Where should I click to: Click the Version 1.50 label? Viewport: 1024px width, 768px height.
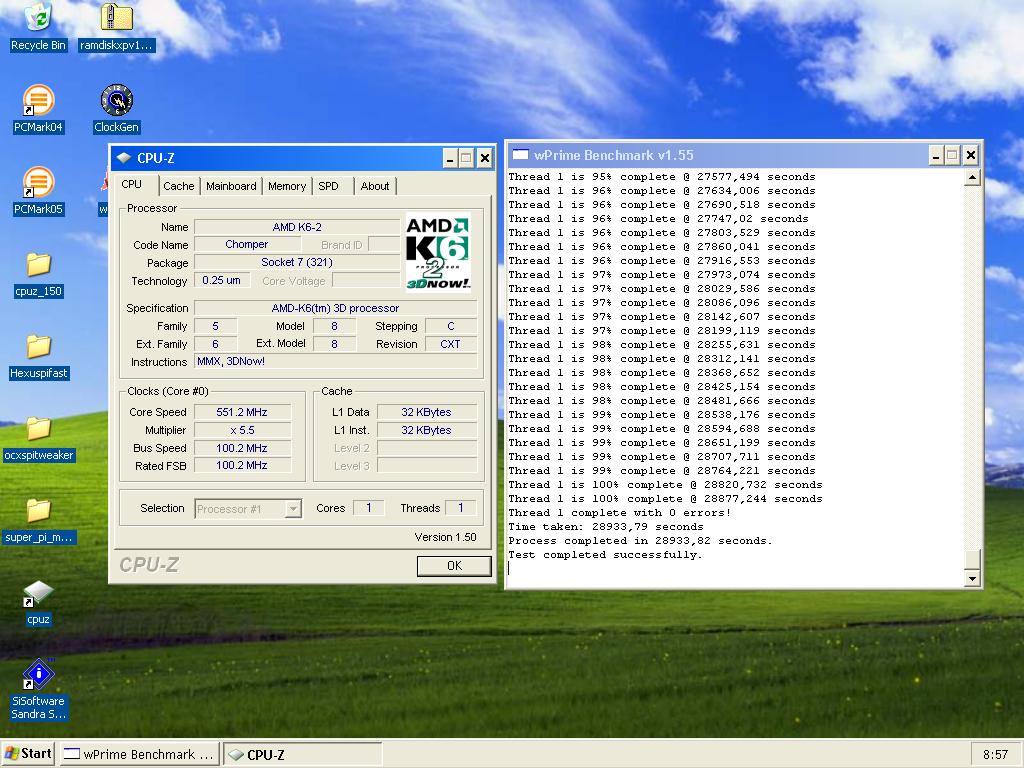[445, 537]
